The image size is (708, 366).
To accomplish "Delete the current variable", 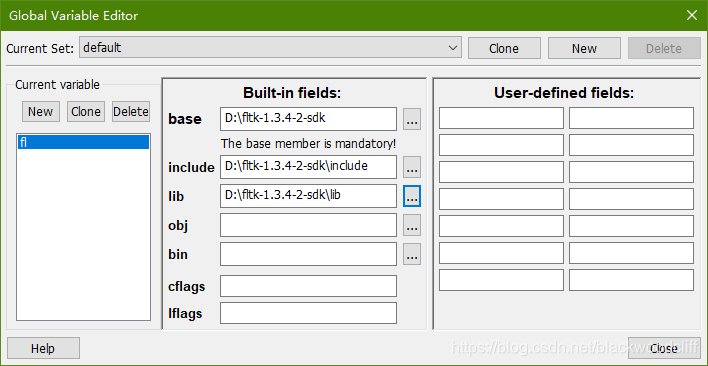I will [x=131, y=111].
